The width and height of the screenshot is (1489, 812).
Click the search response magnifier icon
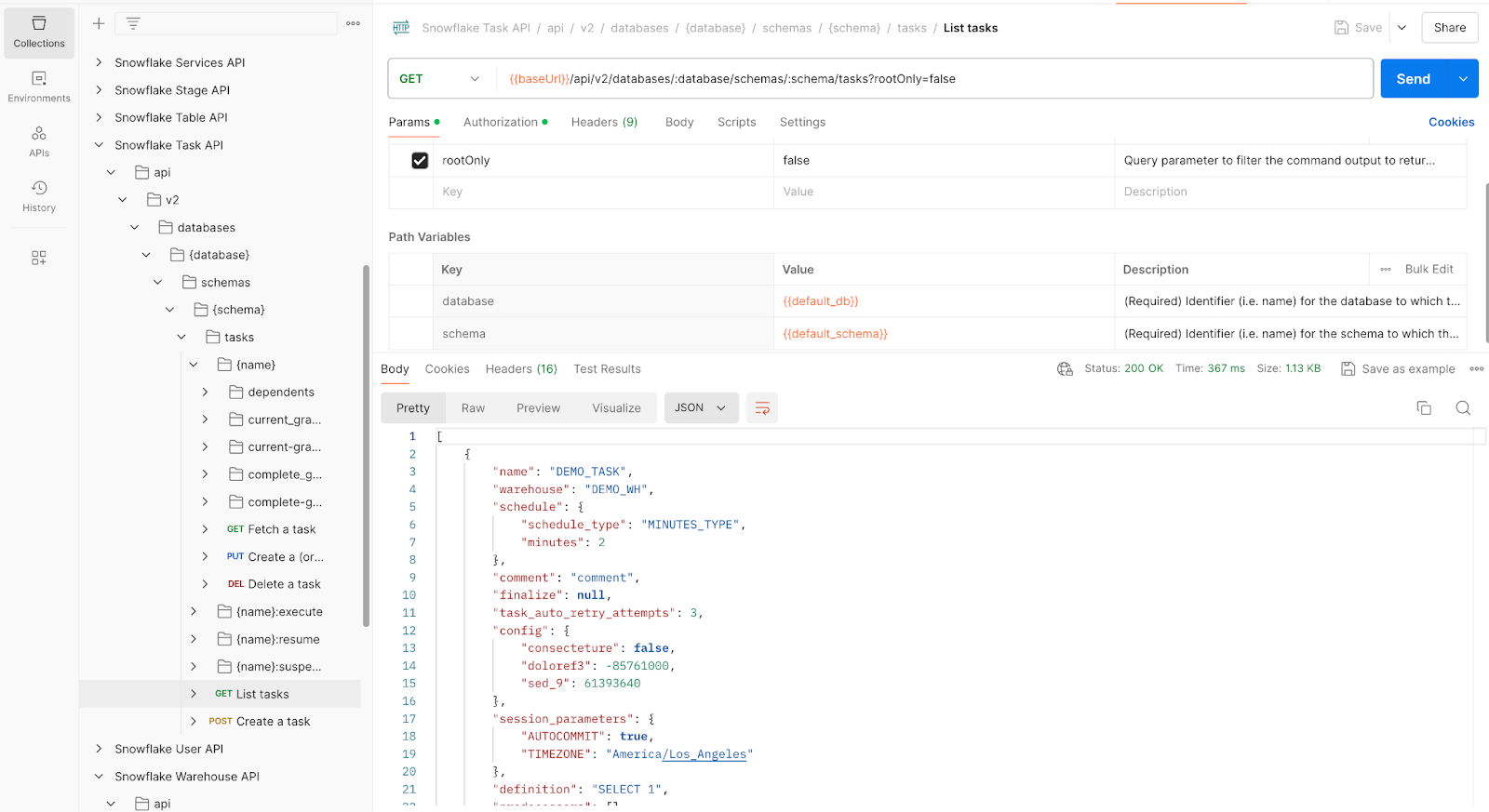tap(1463, 408)
